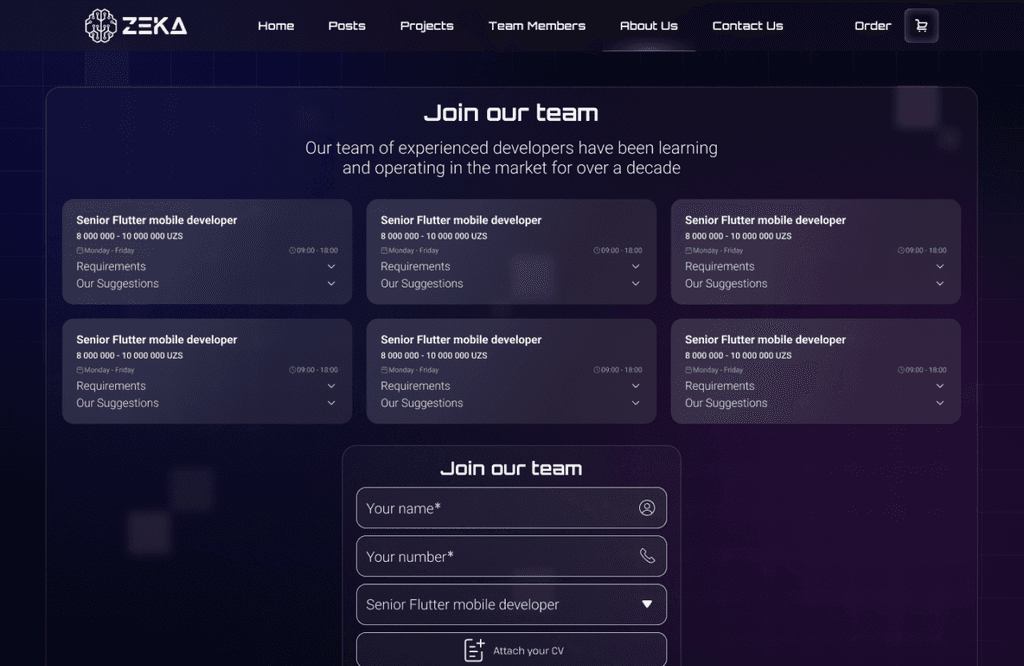Open the shopping cart icon
Screen dimensions: 1024x666
click(921, 26)
